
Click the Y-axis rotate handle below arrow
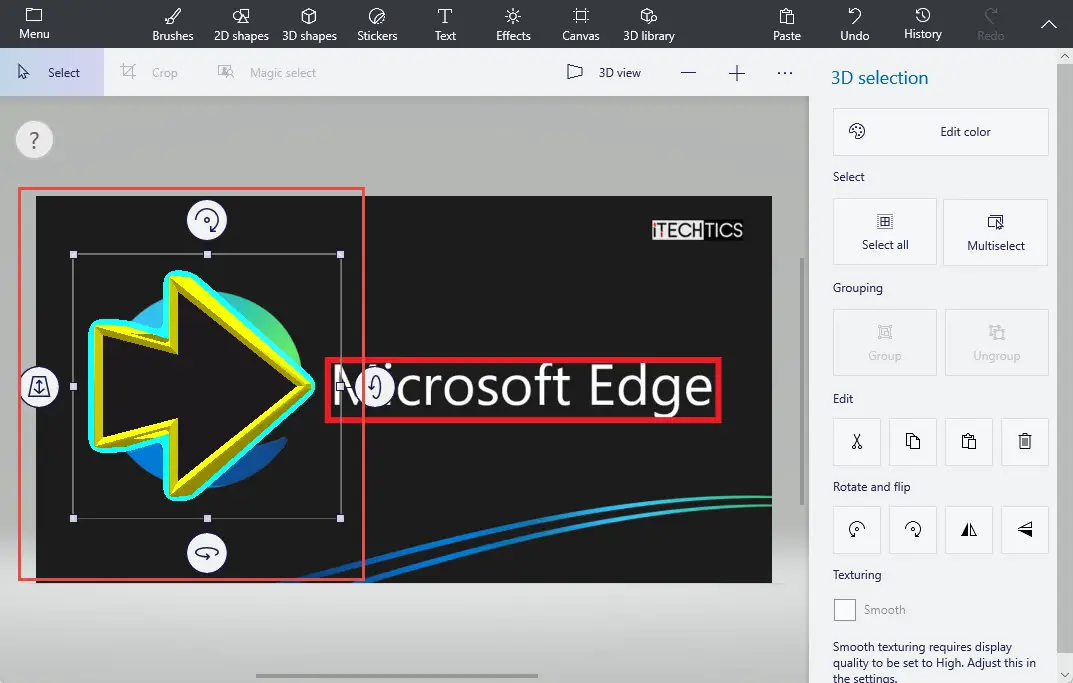(207, 553)
